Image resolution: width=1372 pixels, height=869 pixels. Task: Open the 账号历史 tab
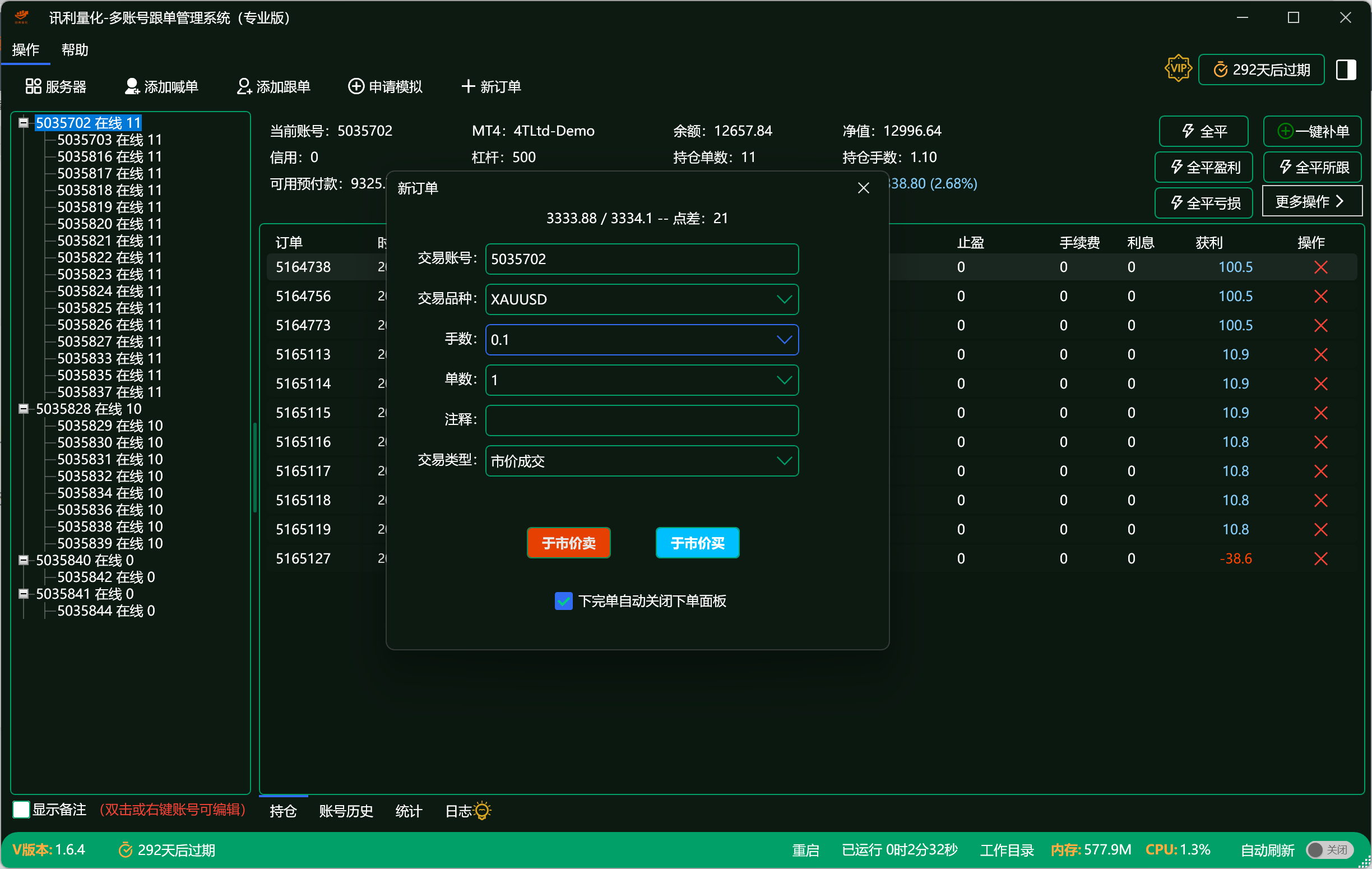pos(346,810)
